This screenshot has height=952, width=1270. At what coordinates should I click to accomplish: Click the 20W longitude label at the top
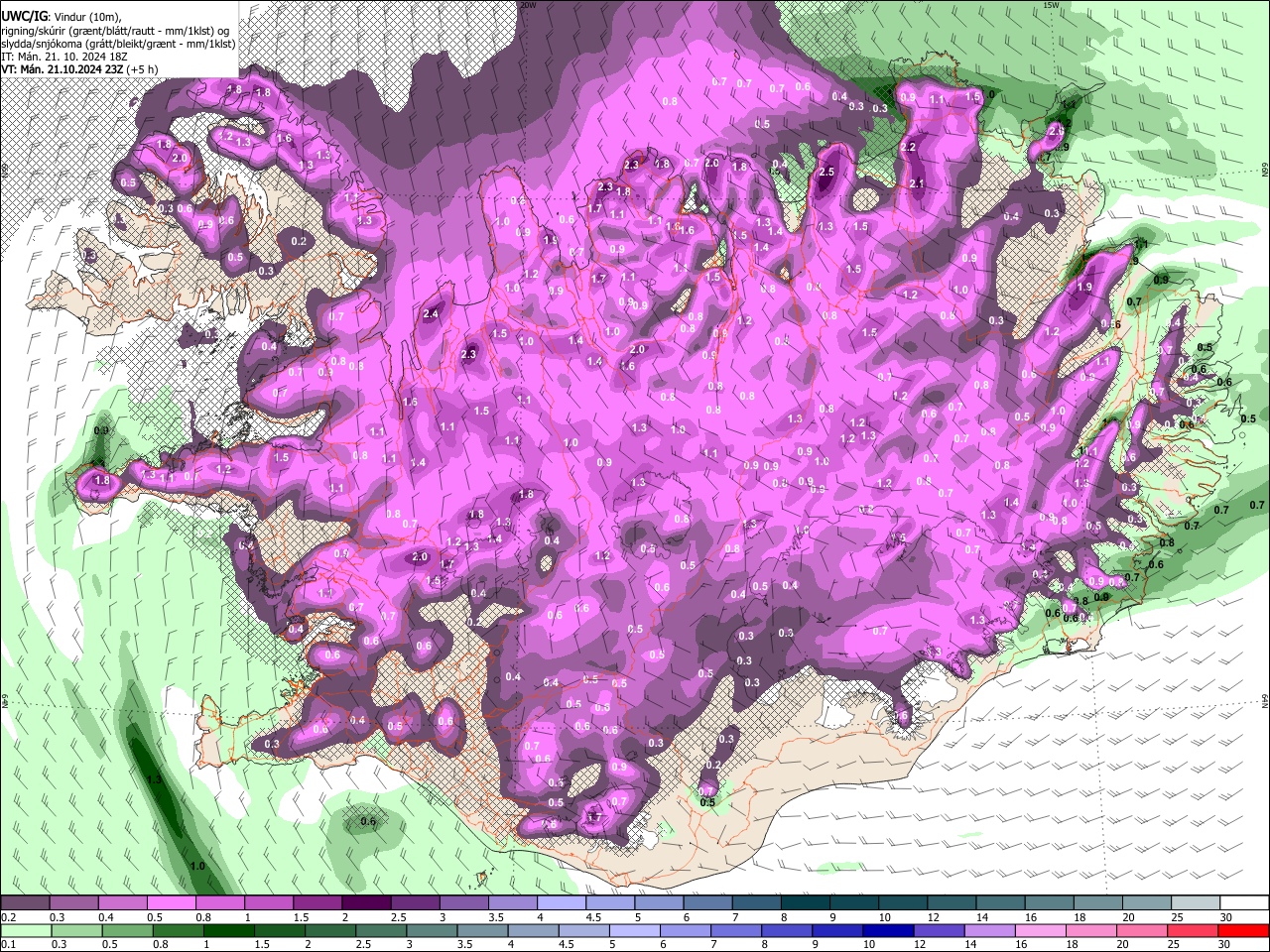point(528,5)
